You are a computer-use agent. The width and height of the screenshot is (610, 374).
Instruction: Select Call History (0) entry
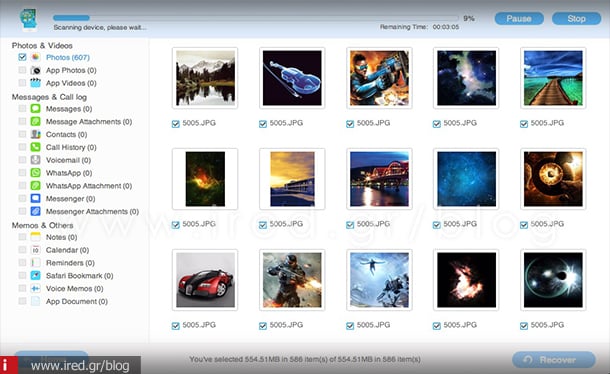click(71, 147)
